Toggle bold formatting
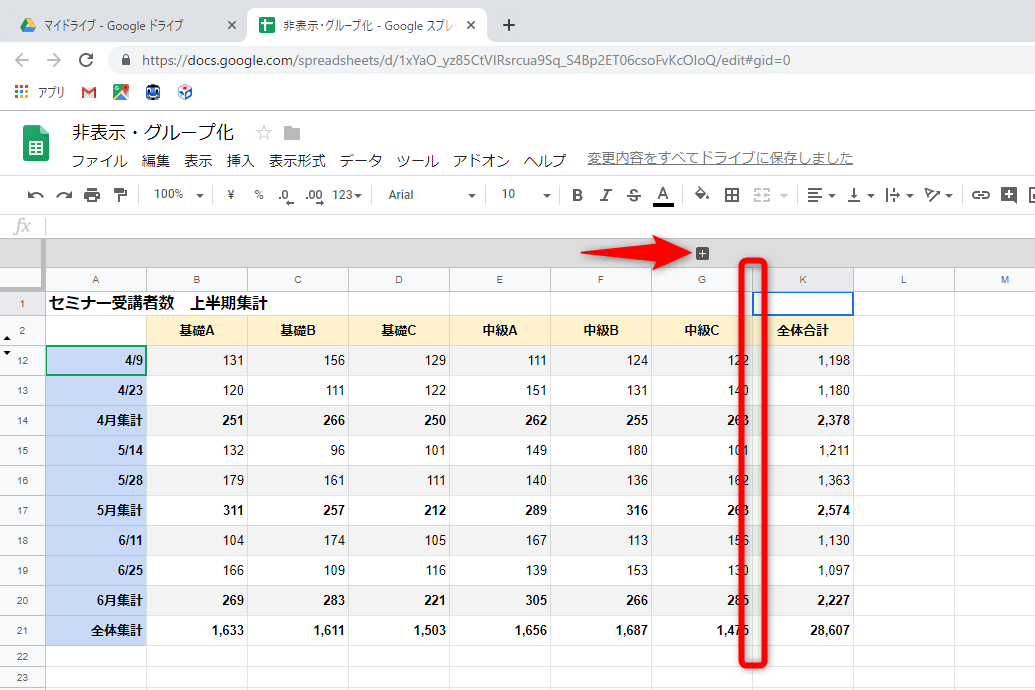 click(576, 195)
